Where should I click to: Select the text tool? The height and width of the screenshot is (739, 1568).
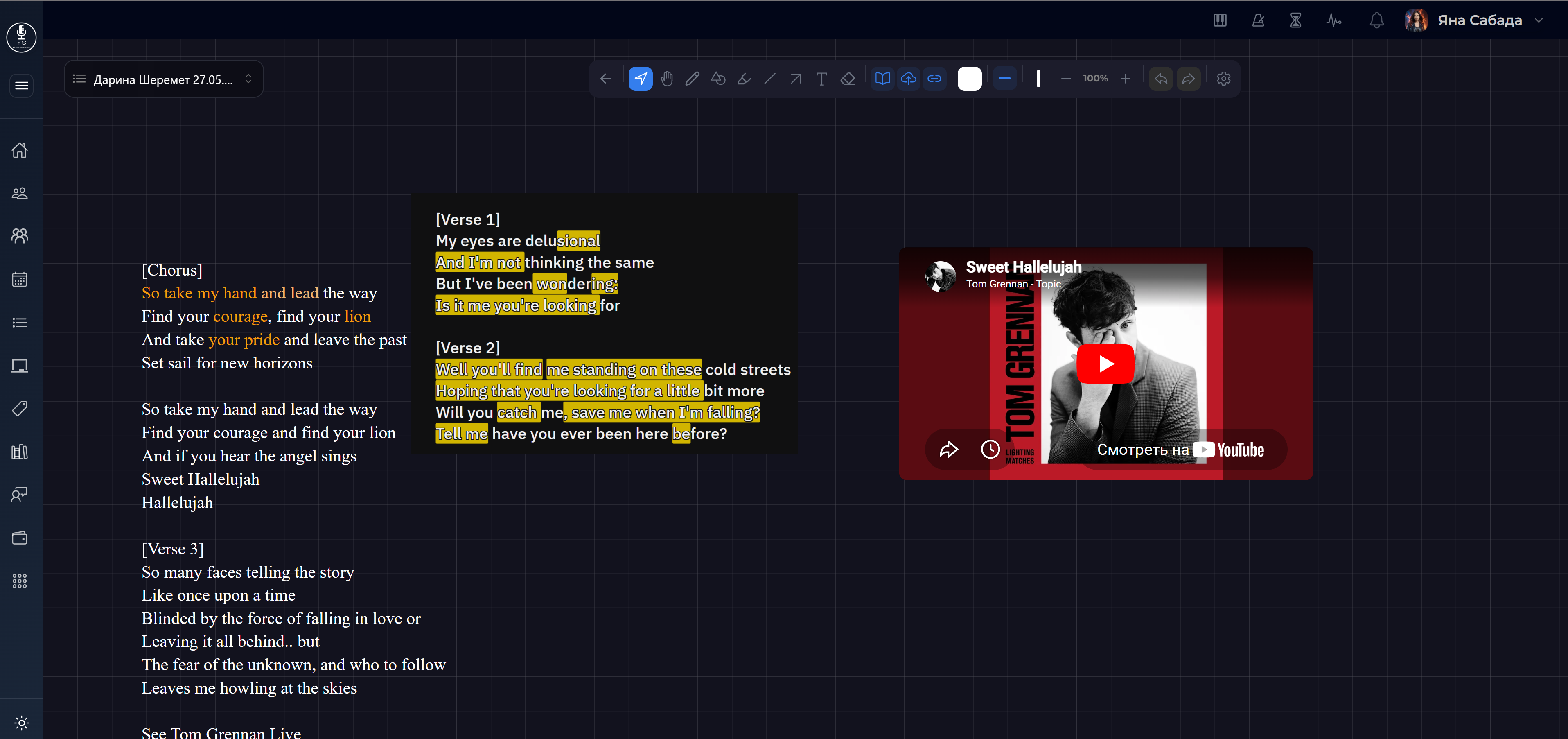(x=822, y=79)
